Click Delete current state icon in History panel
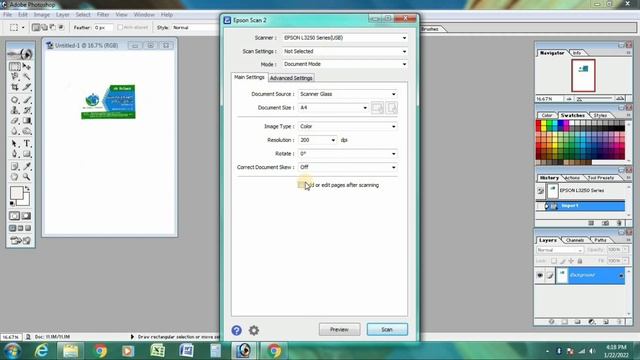 click(x=619, y=223)
